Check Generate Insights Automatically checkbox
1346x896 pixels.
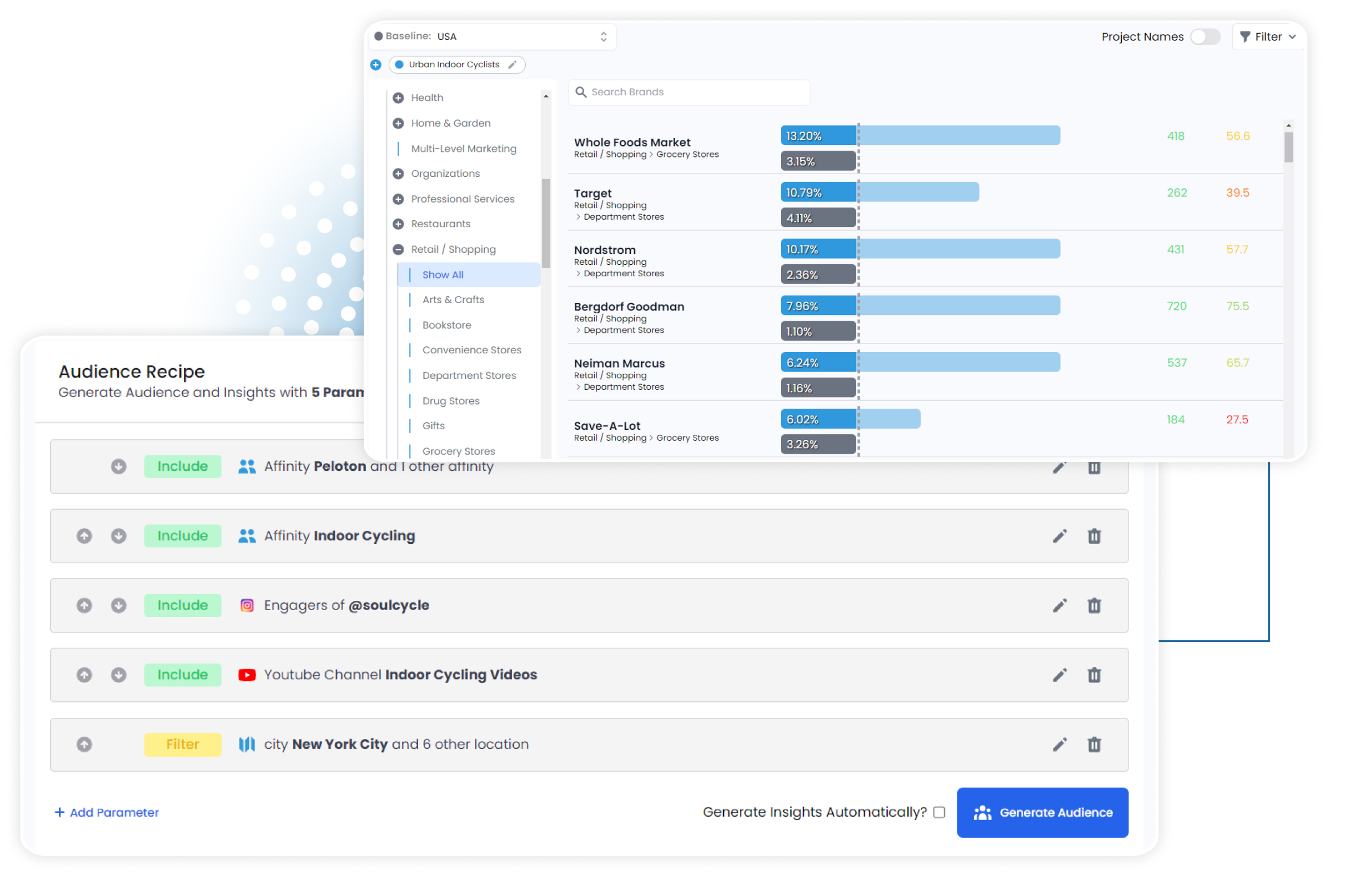click(x=938, y=812)
